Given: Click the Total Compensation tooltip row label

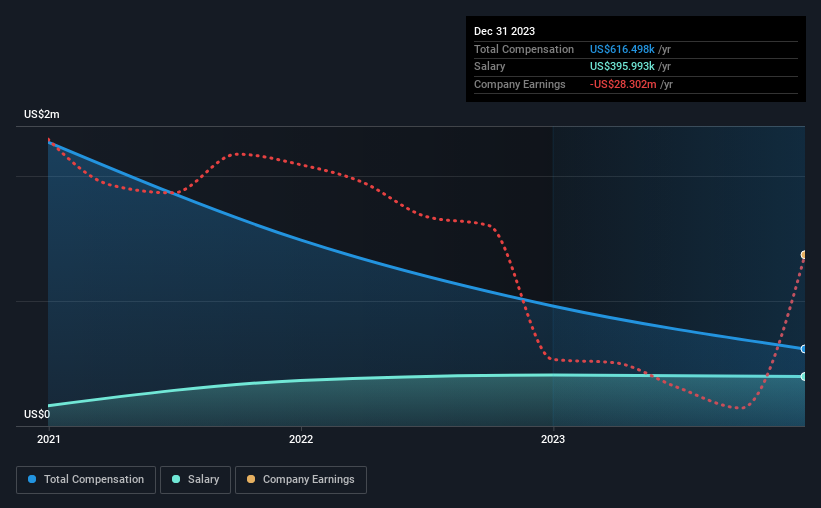Looking at the screenshot, I should (x=524, y=49).
